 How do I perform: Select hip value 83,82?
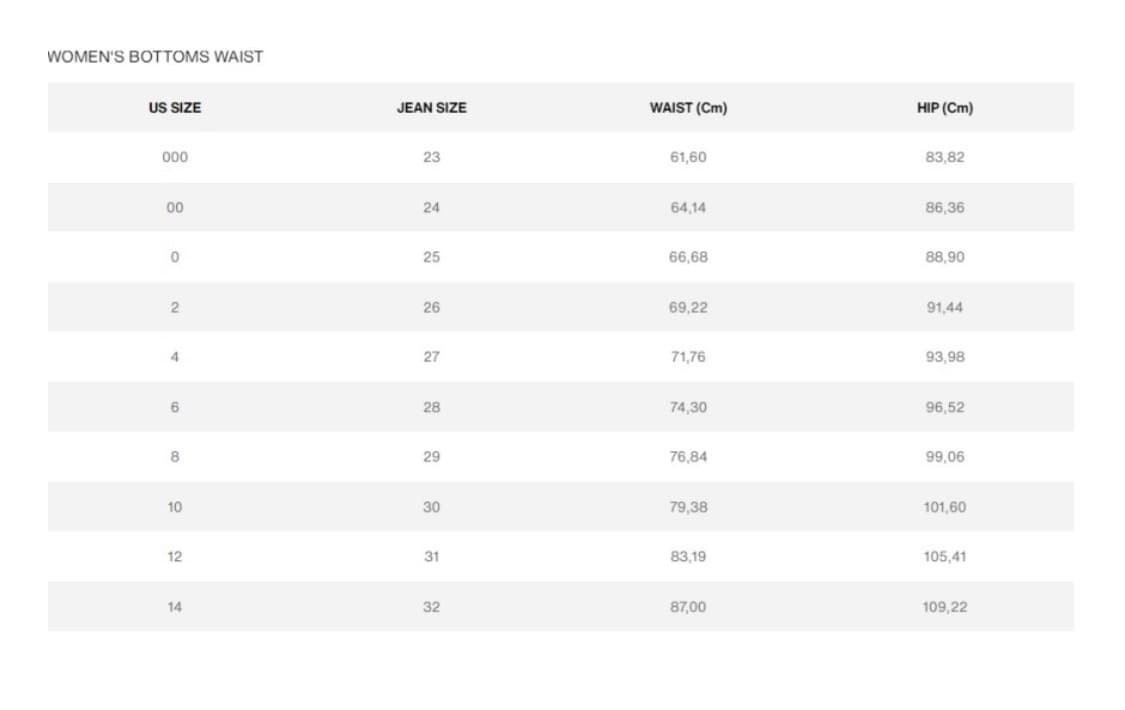tap(944, 157)
